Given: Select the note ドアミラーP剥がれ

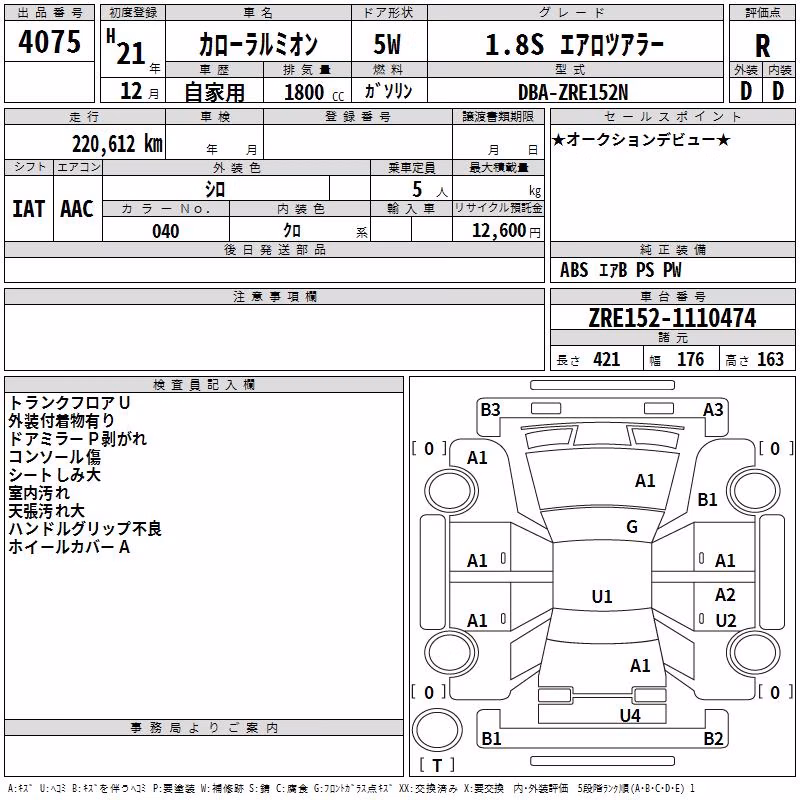Looking at the screenshot, I should 78,439.
